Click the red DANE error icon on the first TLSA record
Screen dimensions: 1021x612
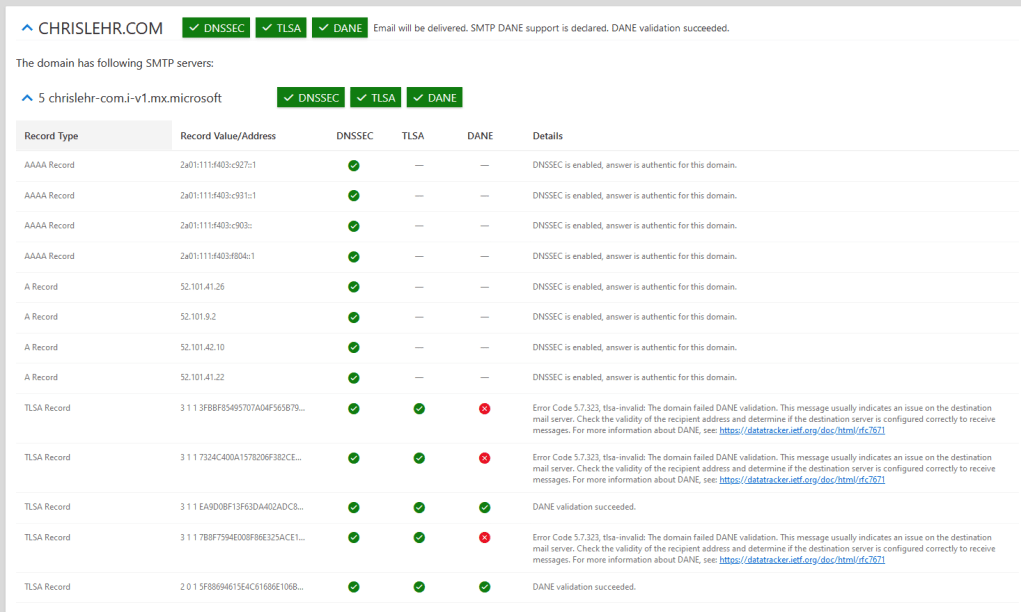484,407
